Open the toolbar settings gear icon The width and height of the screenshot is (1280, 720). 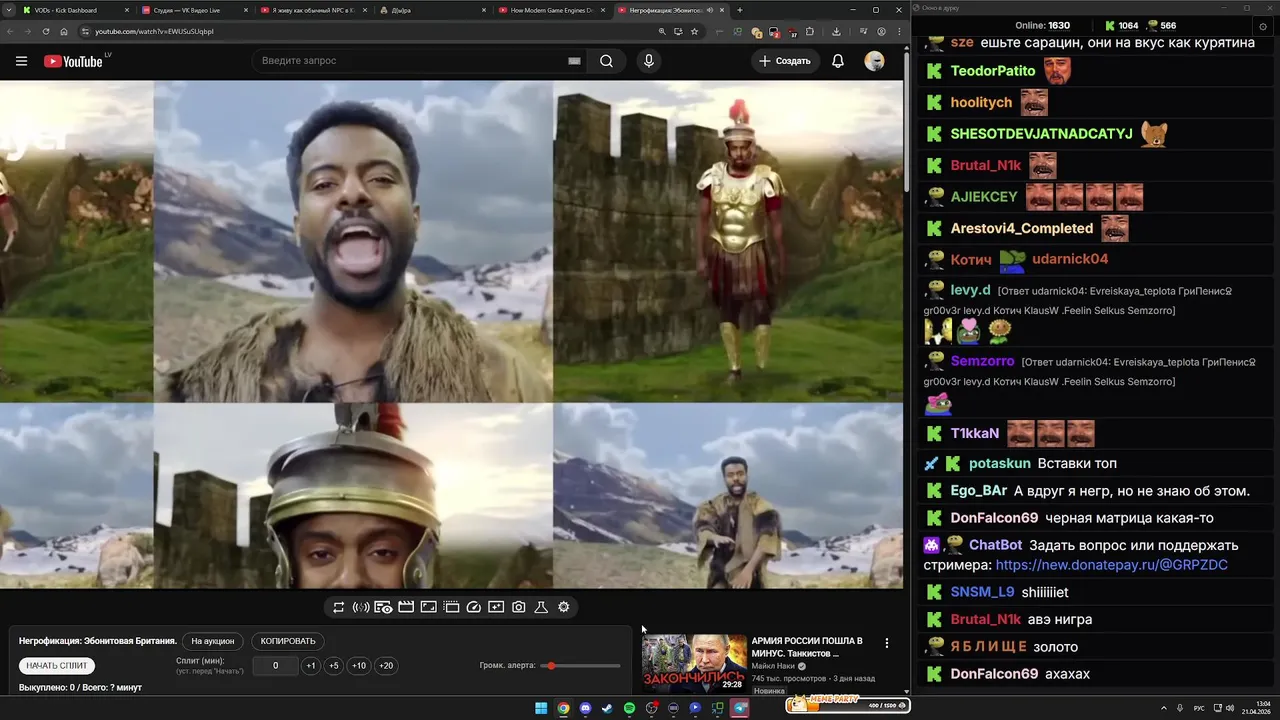tap(564, 607)
